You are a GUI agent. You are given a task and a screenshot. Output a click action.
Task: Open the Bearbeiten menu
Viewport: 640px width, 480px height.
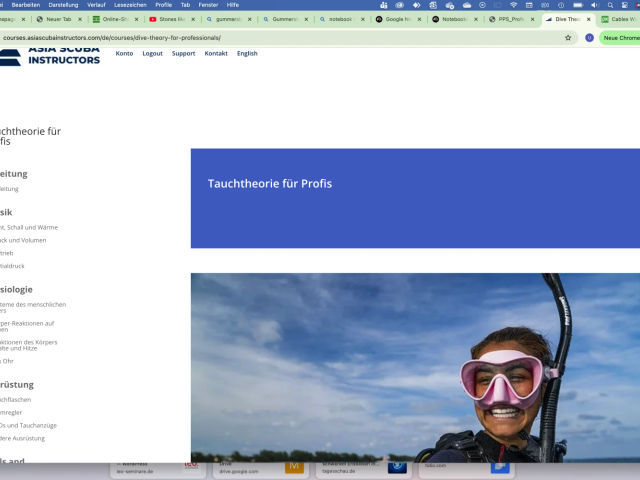26,5
